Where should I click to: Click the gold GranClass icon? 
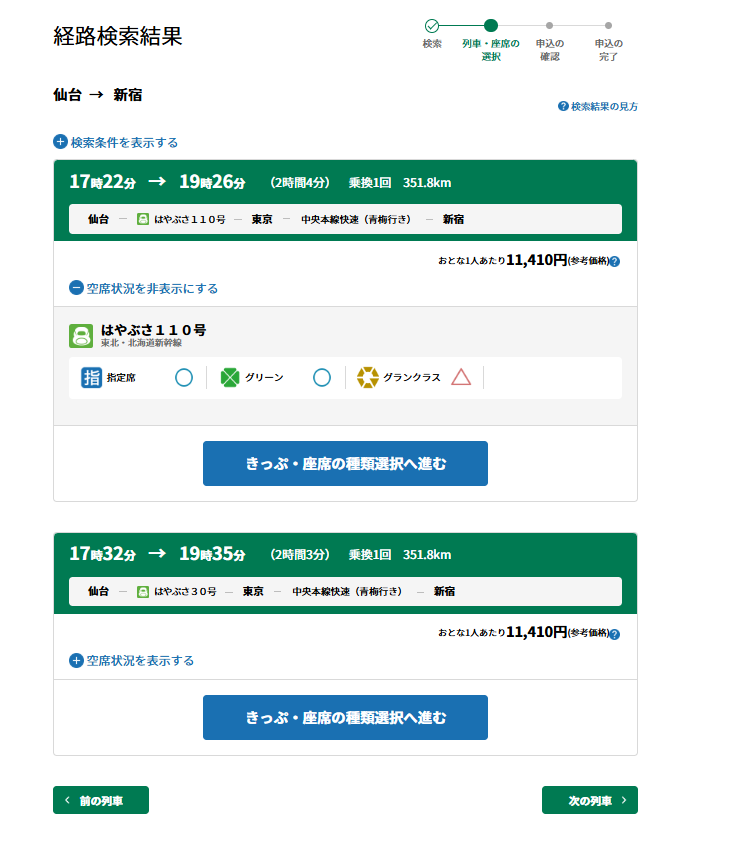tap(368, 377)
